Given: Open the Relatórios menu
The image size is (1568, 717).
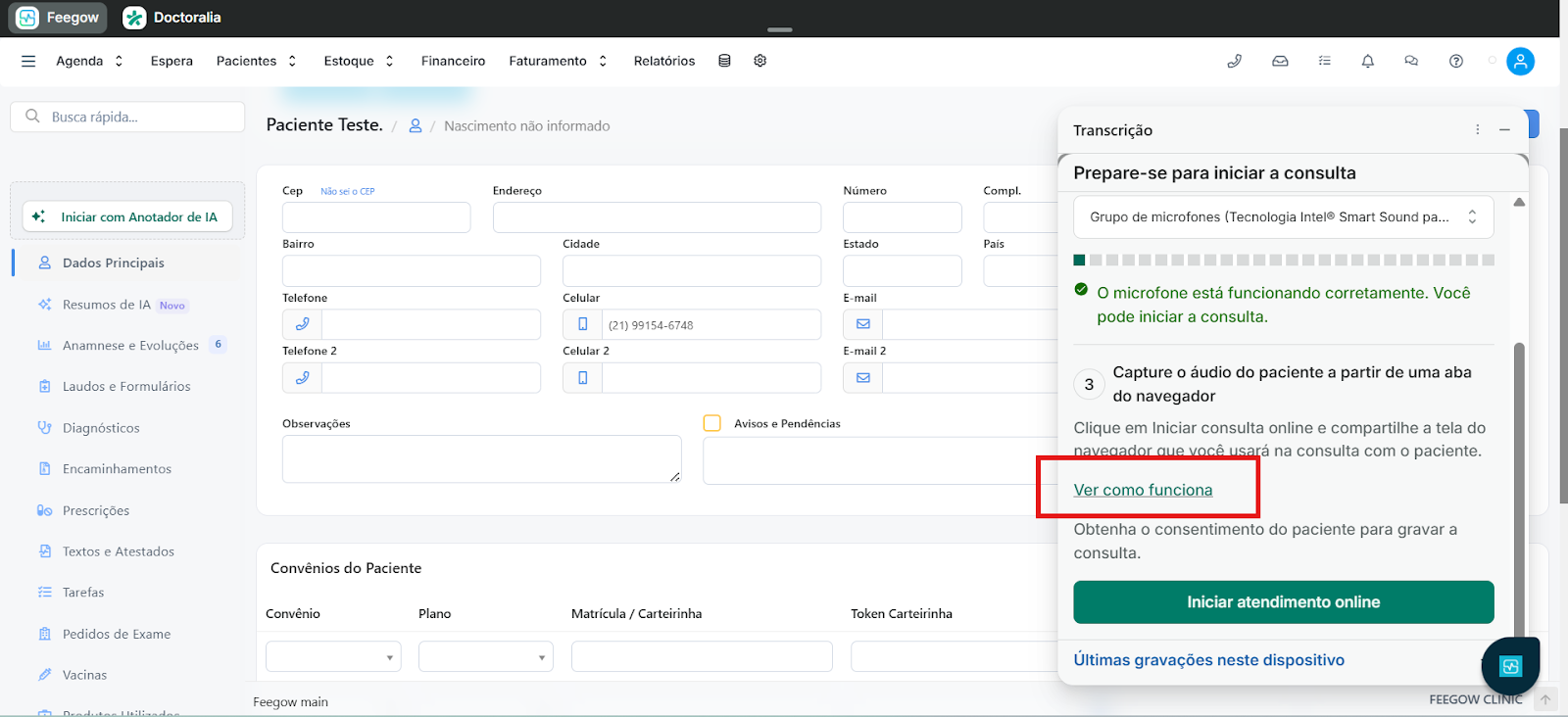Looking at the screenshot, I should click(x=664, y=61).
